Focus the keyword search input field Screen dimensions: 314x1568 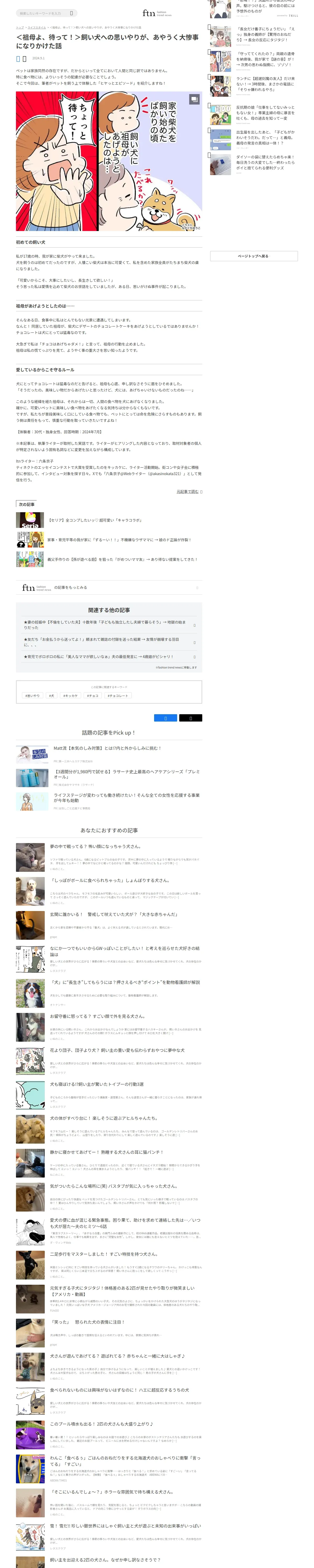coord(42,13)
